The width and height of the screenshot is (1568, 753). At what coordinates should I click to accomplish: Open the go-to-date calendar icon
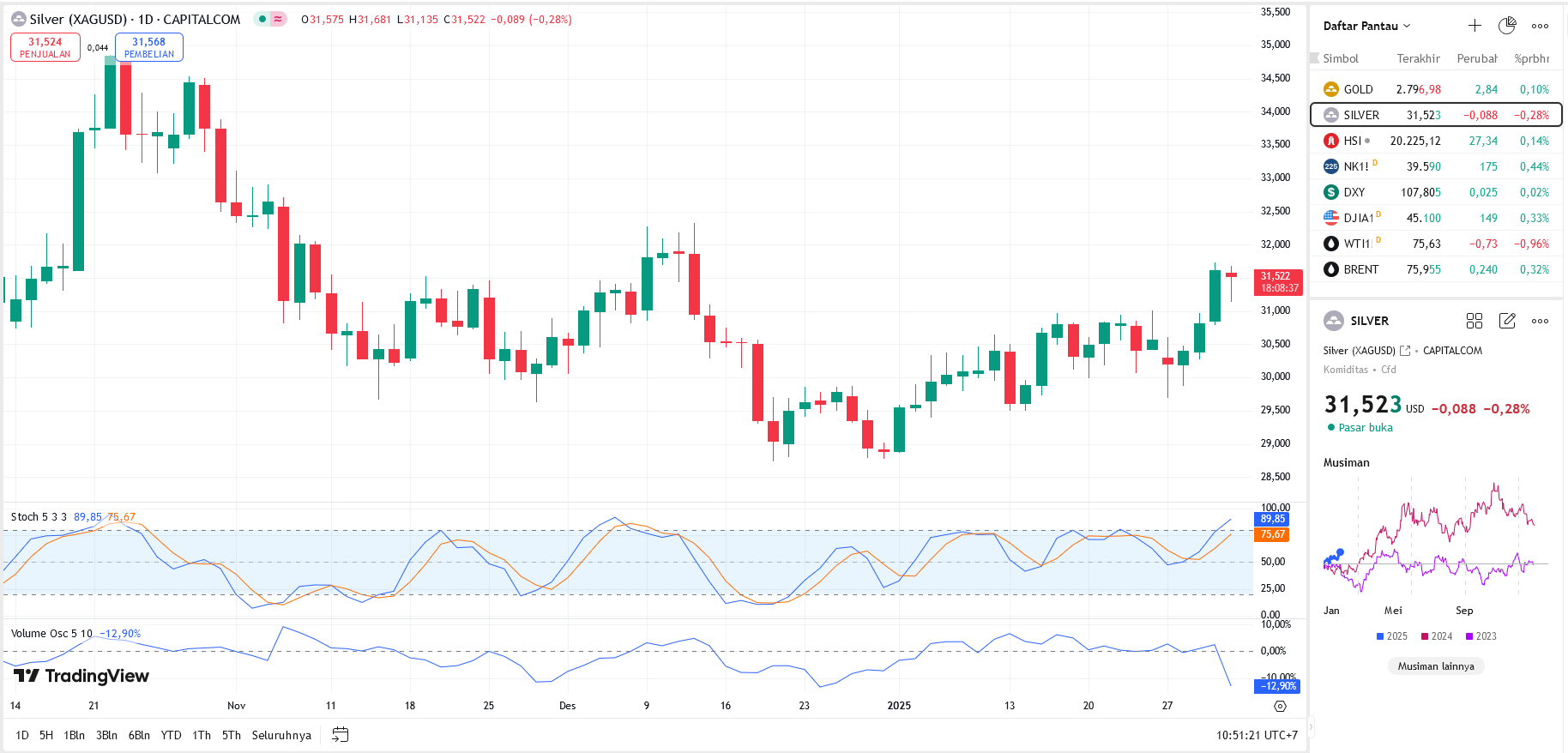click(341, 735)
